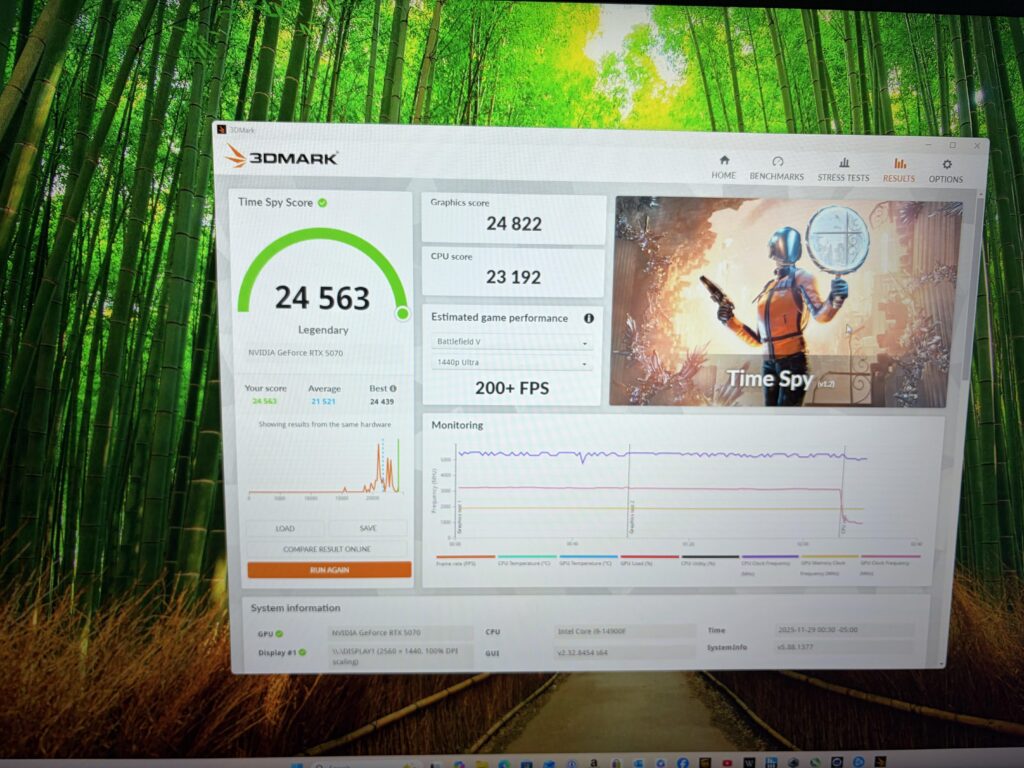Click the score distribution chart
This screenshot has height=768, width=1024.
(325, 468)
